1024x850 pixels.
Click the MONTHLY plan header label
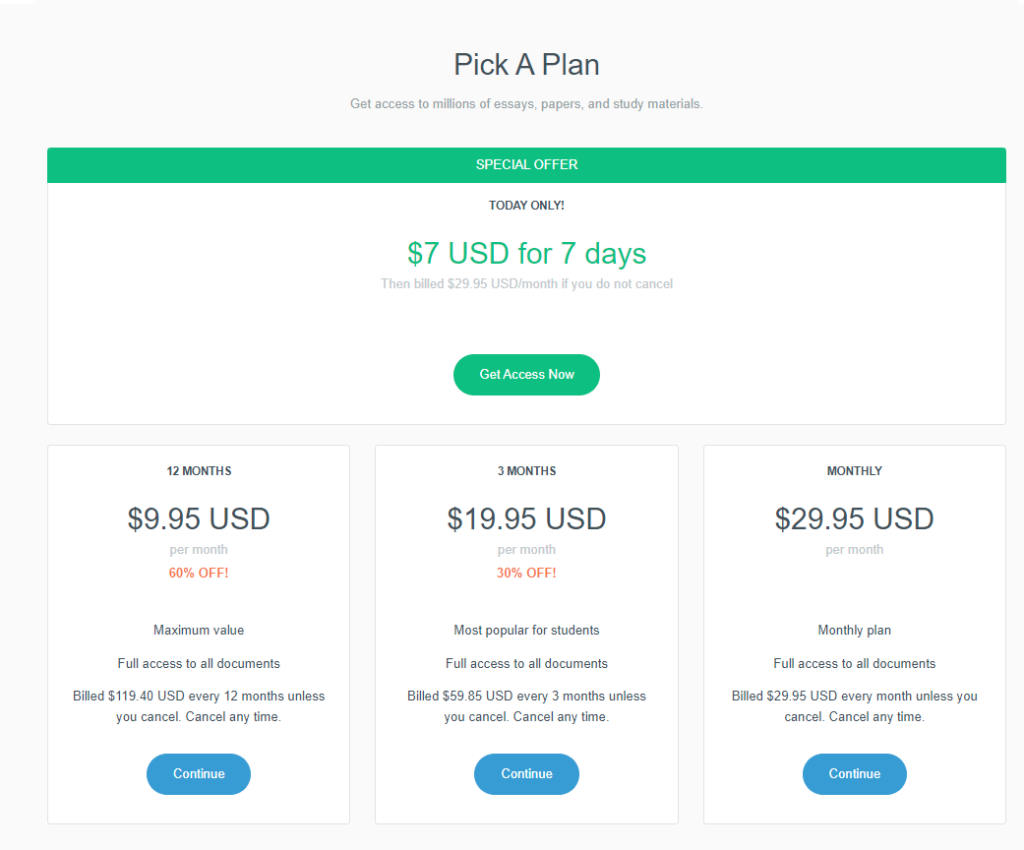(854, 470)
